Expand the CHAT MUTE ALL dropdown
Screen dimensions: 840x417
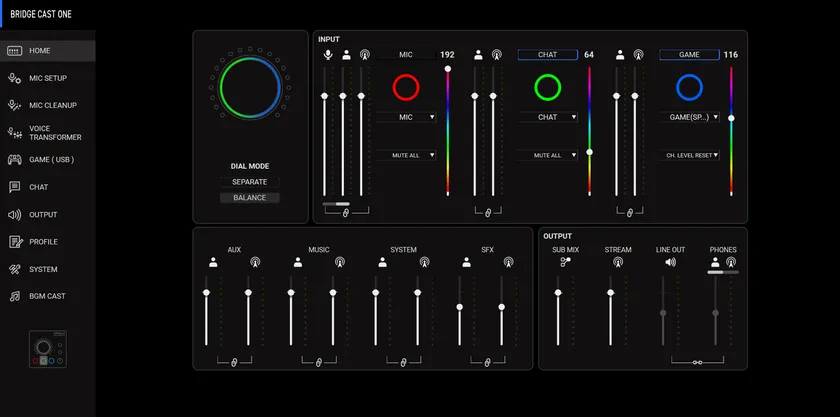click(x=547, y=155)
